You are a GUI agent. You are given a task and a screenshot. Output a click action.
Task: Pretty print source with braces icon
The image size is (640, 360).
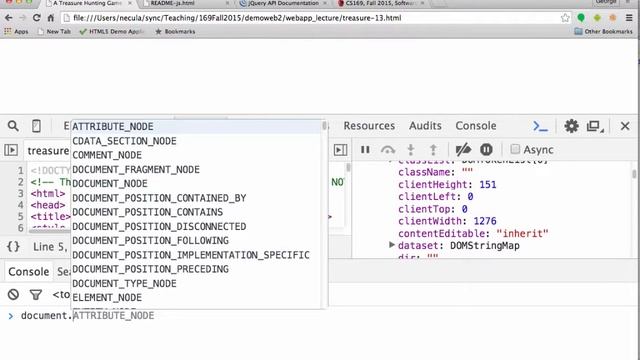(x=13, y=247)
